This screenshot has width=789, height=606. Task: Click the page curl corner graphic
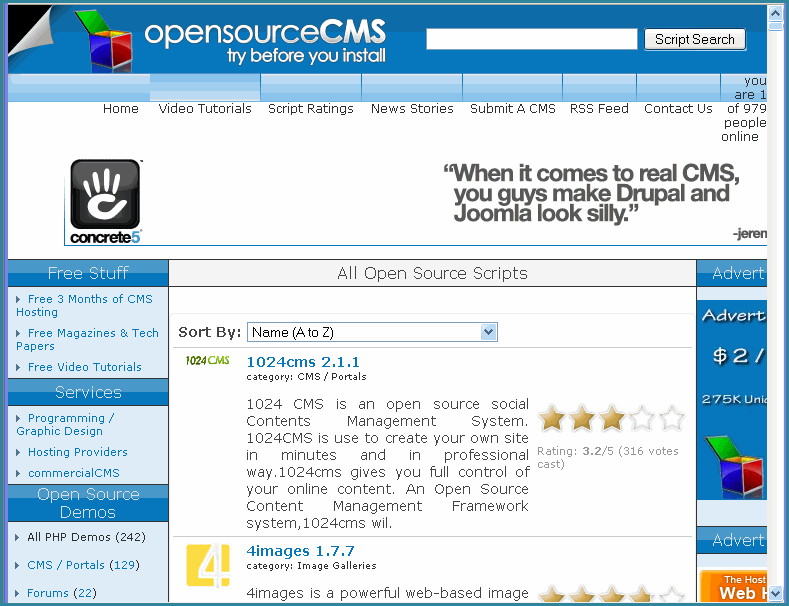point(30,31)
